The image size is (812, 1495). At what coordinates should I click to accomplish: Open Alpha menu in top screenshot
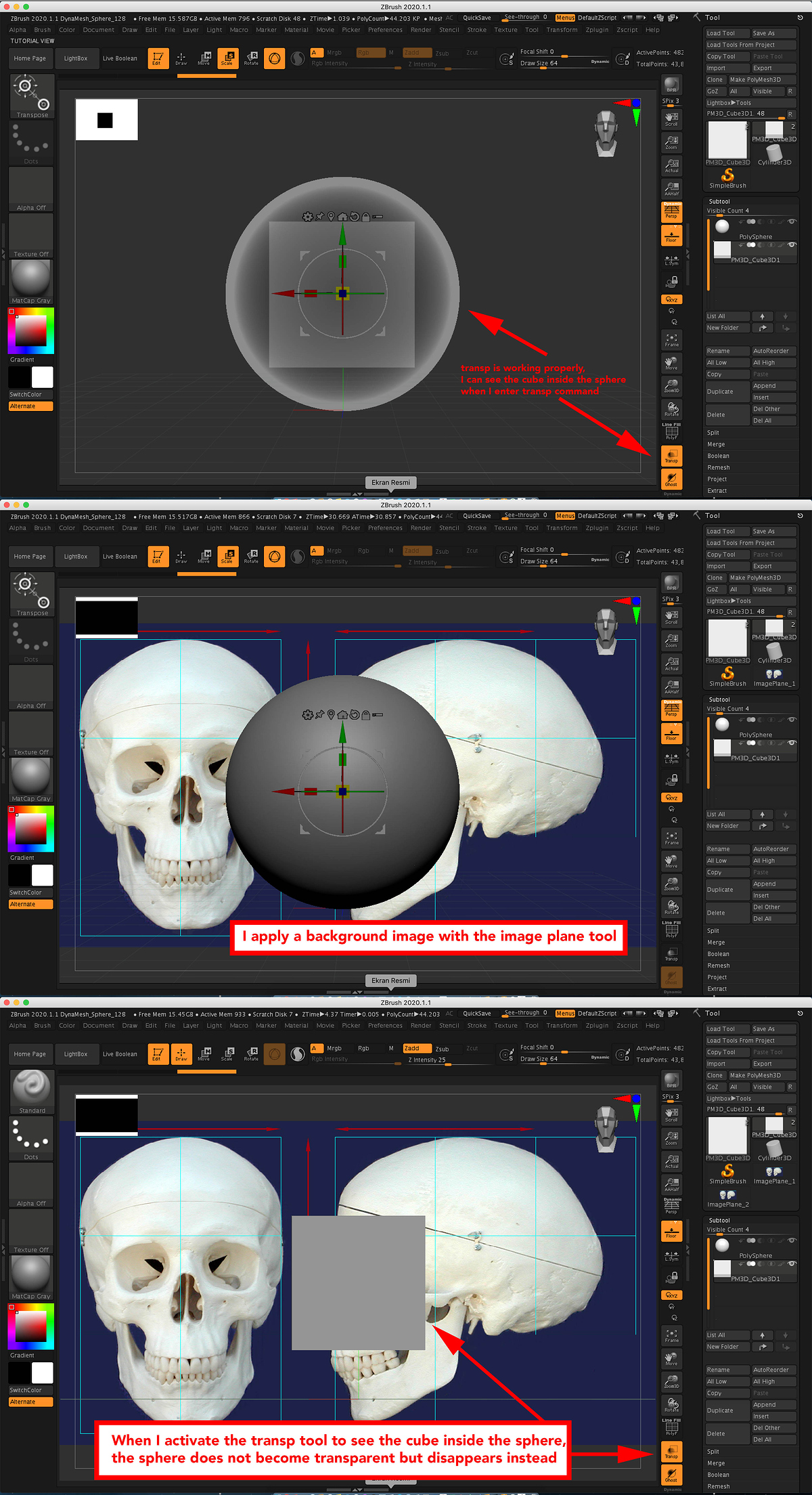18,30
